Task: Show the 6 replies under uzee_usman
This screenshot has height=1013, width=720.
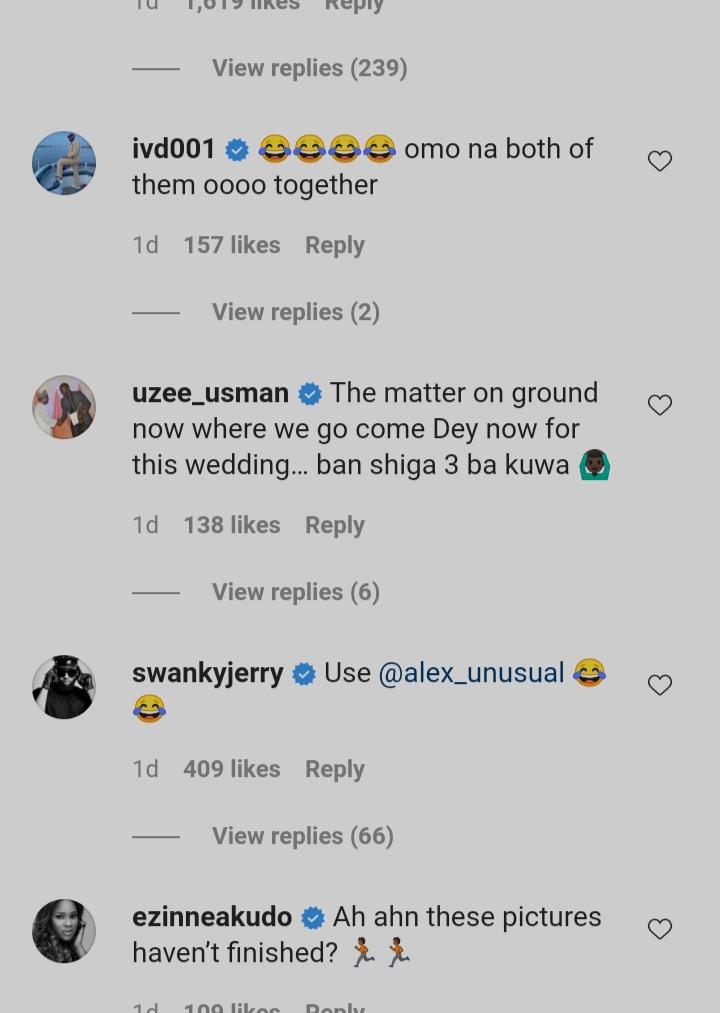Action: click(295, 592)
